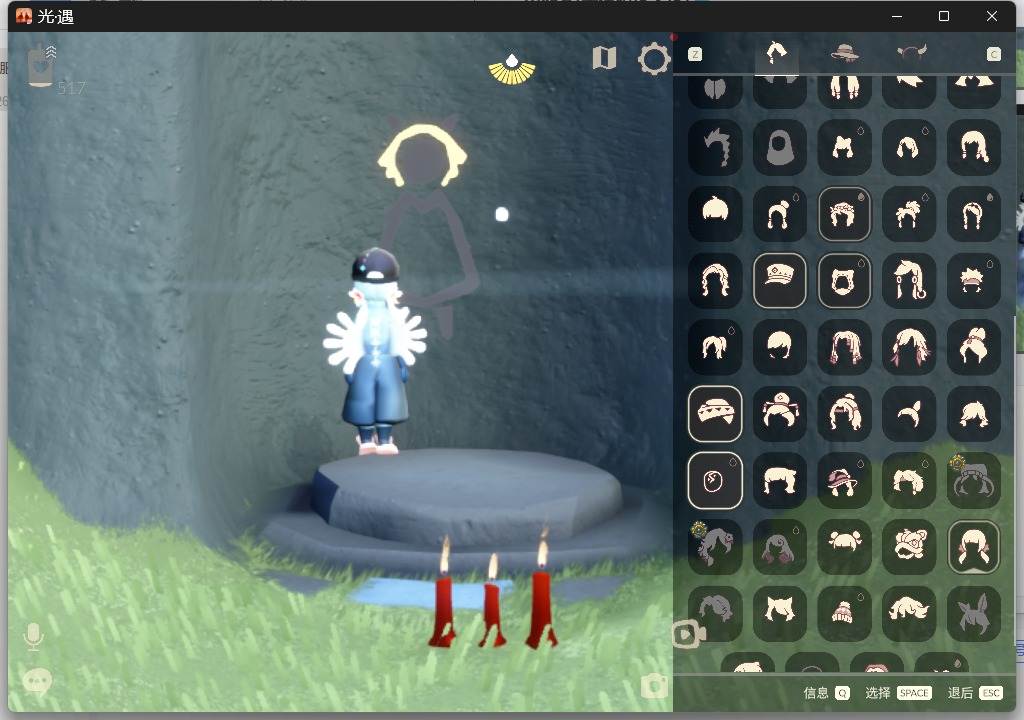The image size is (1024, 720).
Task: Tap the winged light fan indicator
Action: click(512, 70)
